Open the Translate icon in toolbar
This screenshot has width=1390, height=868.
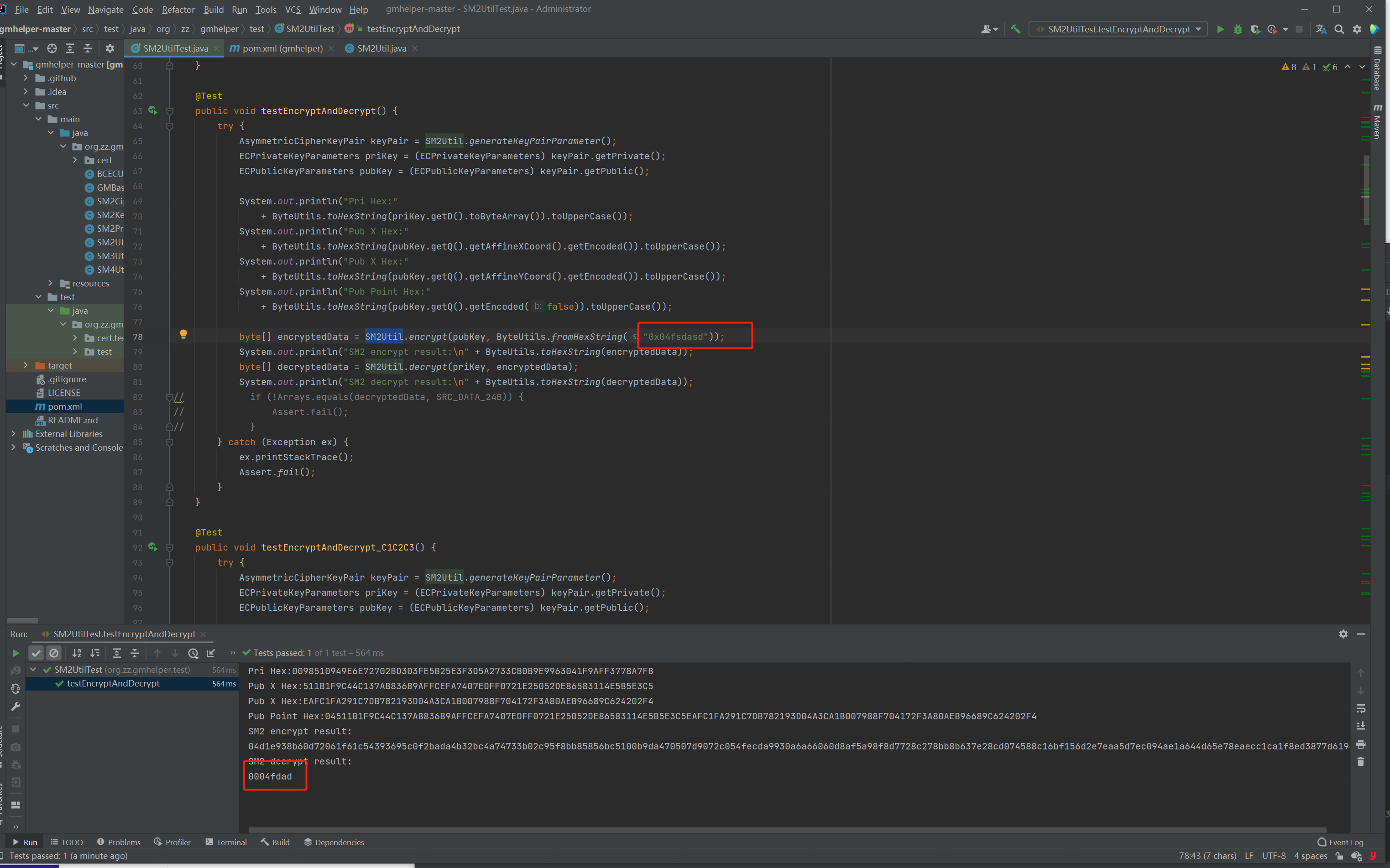(1321, 29)
